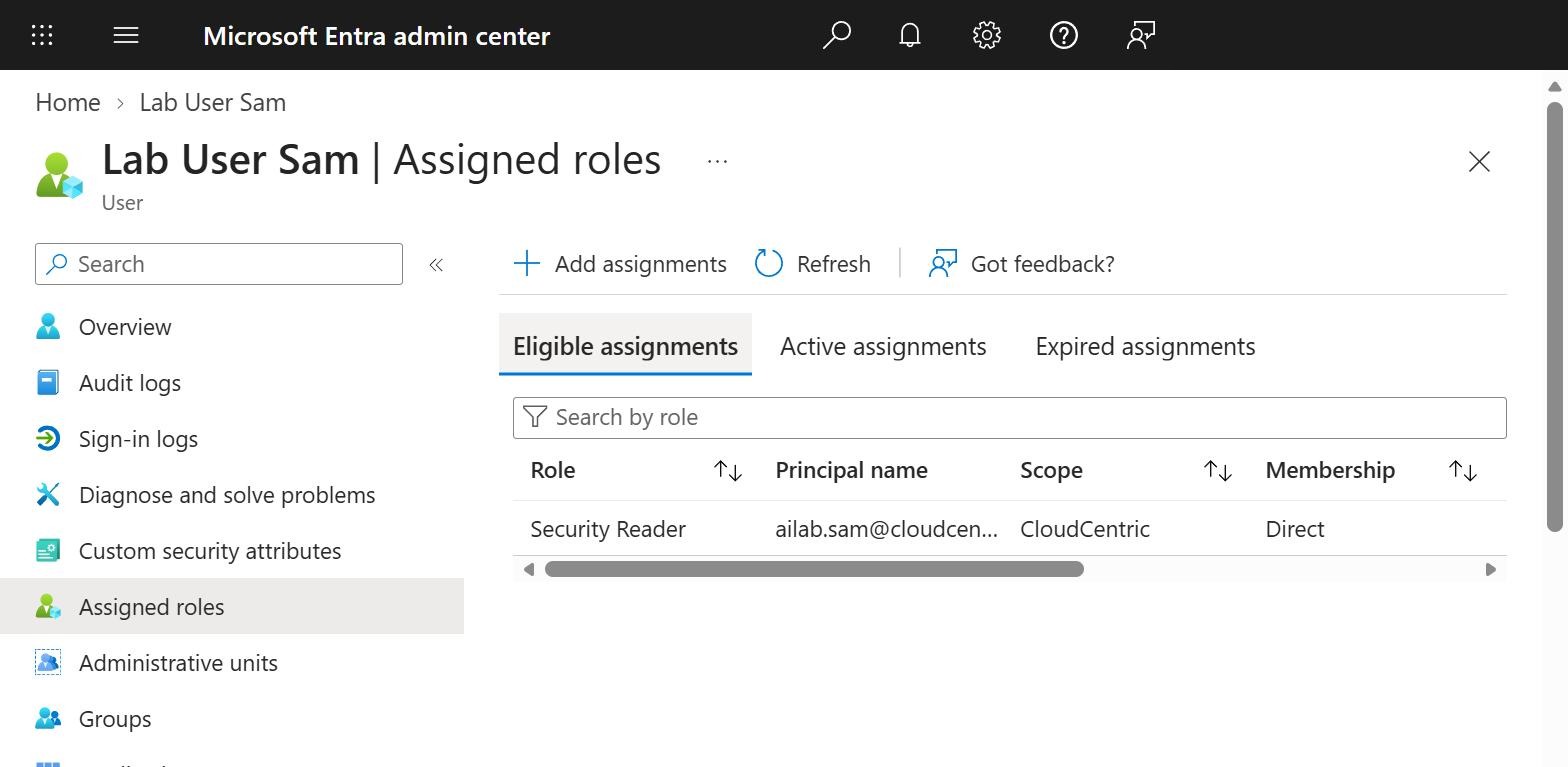Image resolution: width=1568 pixels, height=767 pixels.
Task: Select Assigned roles in the sidebar
Action: point(232,606)
